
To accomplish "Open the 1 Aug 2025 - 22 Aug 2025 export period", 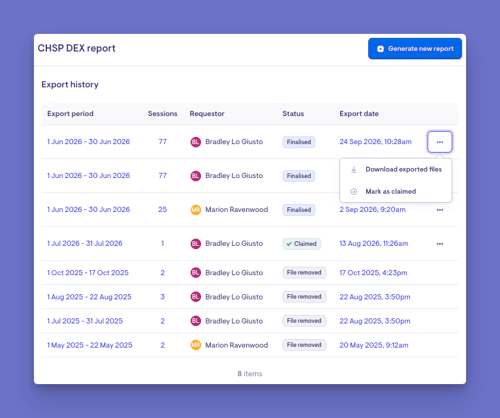I will pos(89,297).
